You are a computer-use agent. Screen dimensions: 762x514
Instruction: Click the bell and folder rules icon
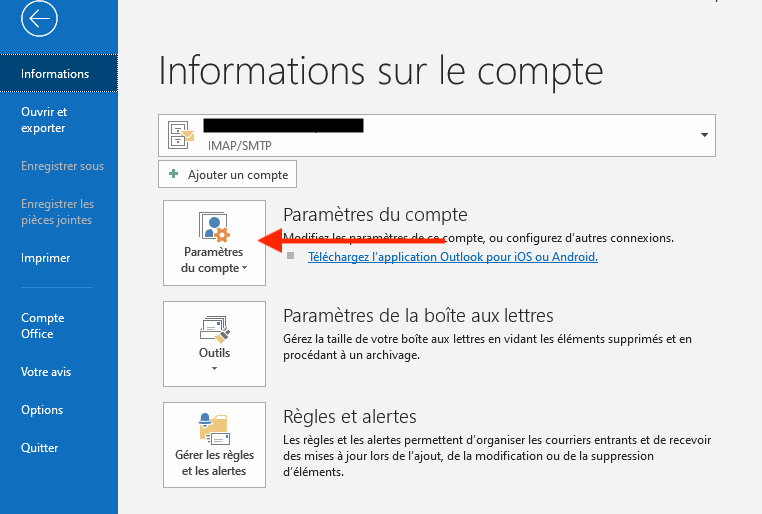[x=214, y=429]
